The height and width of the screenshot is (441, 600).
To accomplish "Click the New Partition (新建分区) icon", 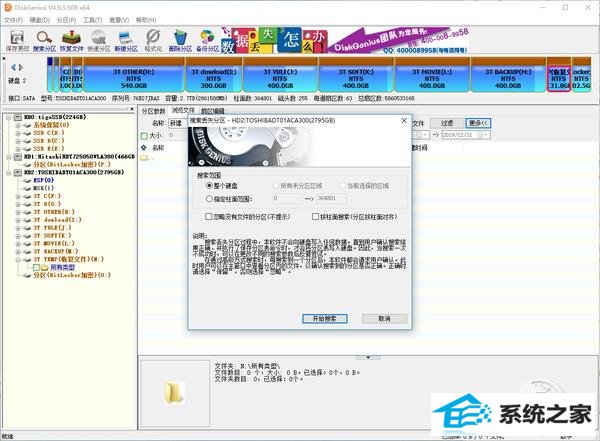I will coord(126,41).
